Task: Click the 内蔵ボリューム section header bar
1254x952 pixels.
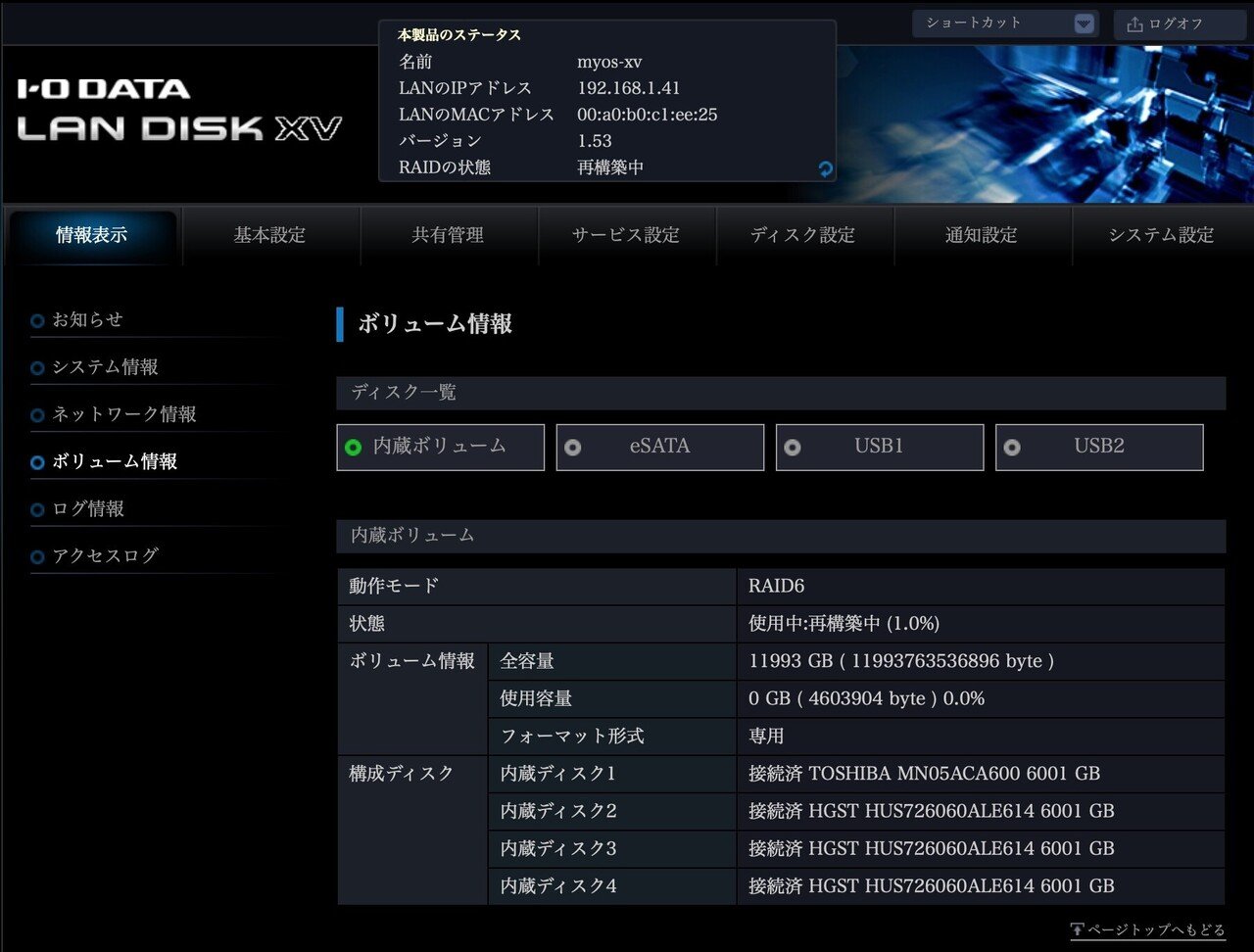Action: pyautogui.click(x=781, y=536)
